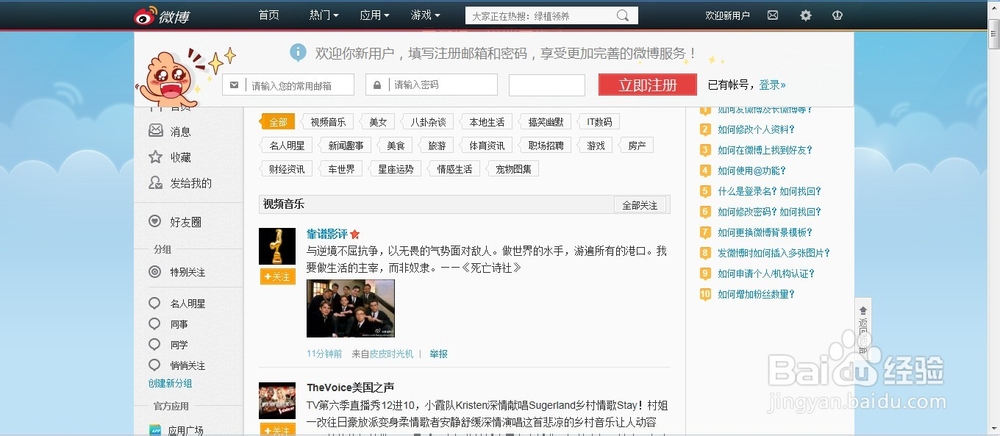Click the info icon in welcome banner

298,52
